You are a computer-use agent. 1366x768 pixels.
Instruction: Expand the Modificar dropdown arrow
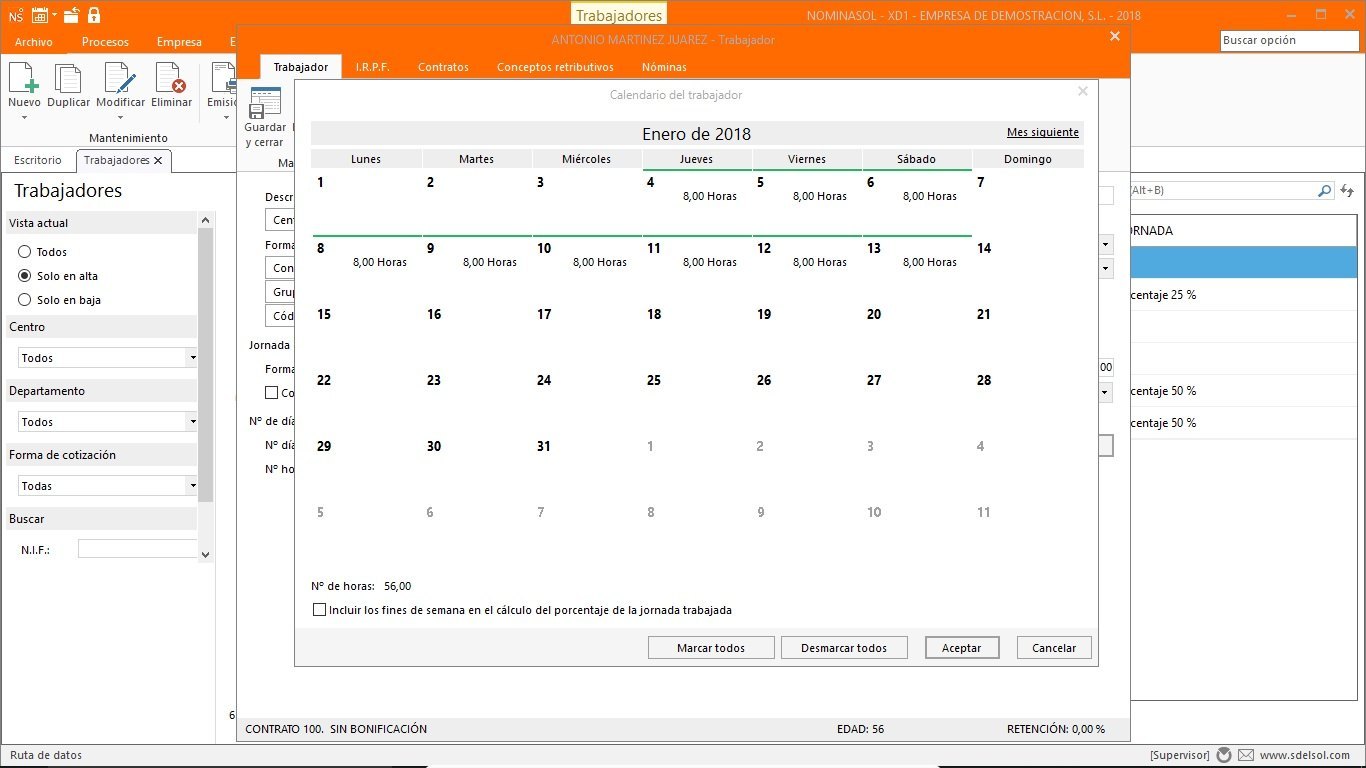point(120,118)
